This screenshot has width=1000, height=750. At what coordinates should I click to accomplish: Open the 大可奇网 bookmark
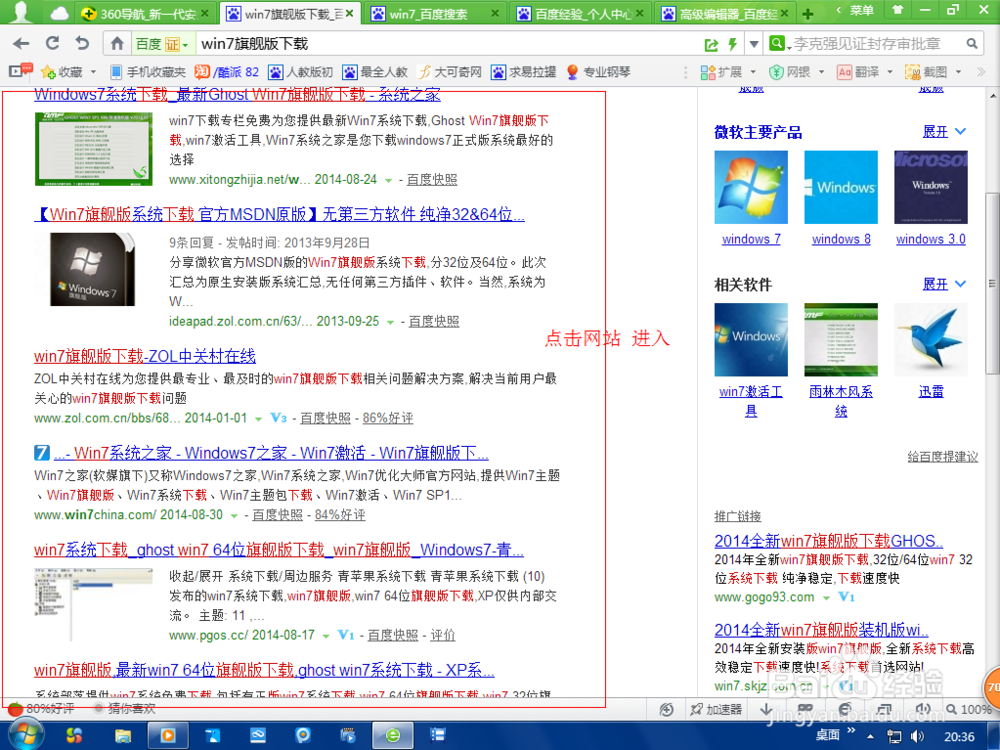449,71
